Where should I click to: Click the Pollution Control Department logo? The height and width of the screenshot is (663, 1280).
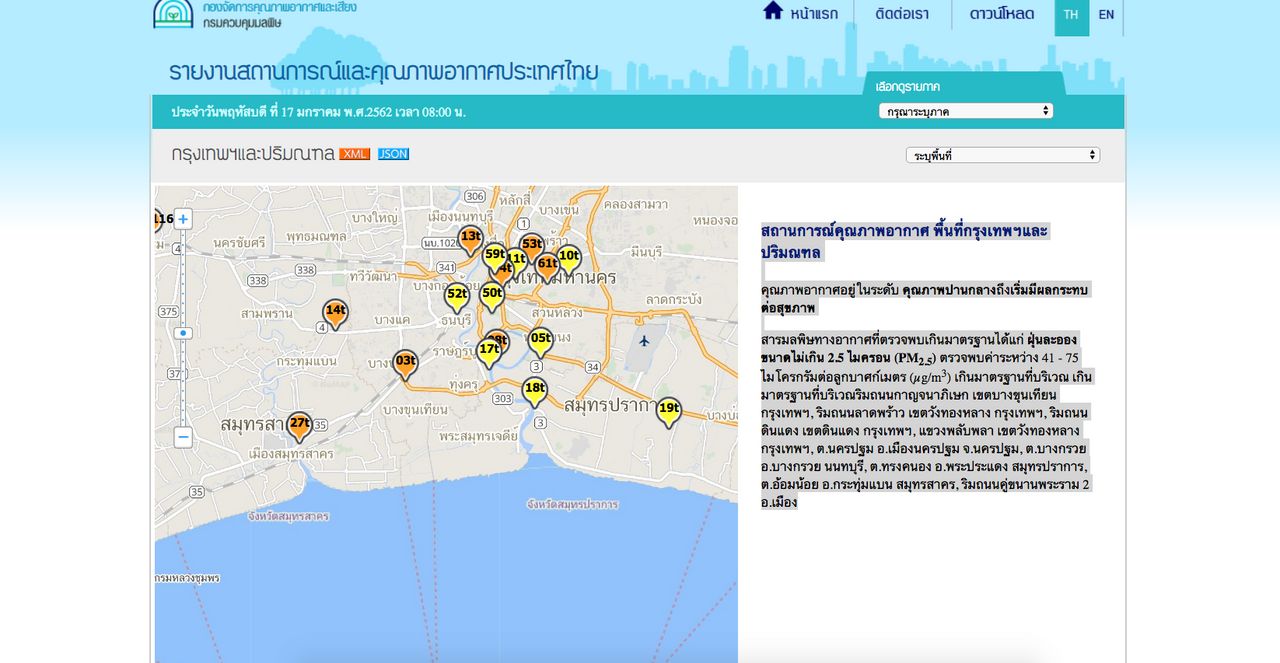click(x=173, y=13)
